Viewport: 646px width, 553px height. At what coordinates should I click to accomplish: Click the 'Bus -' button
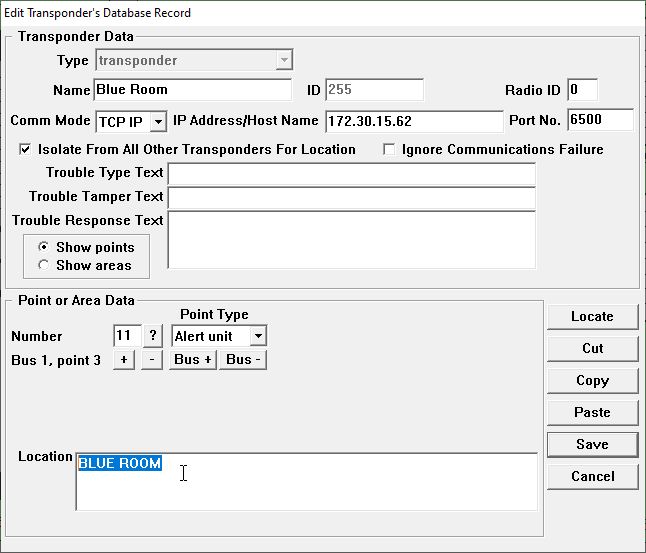point(244,360)
